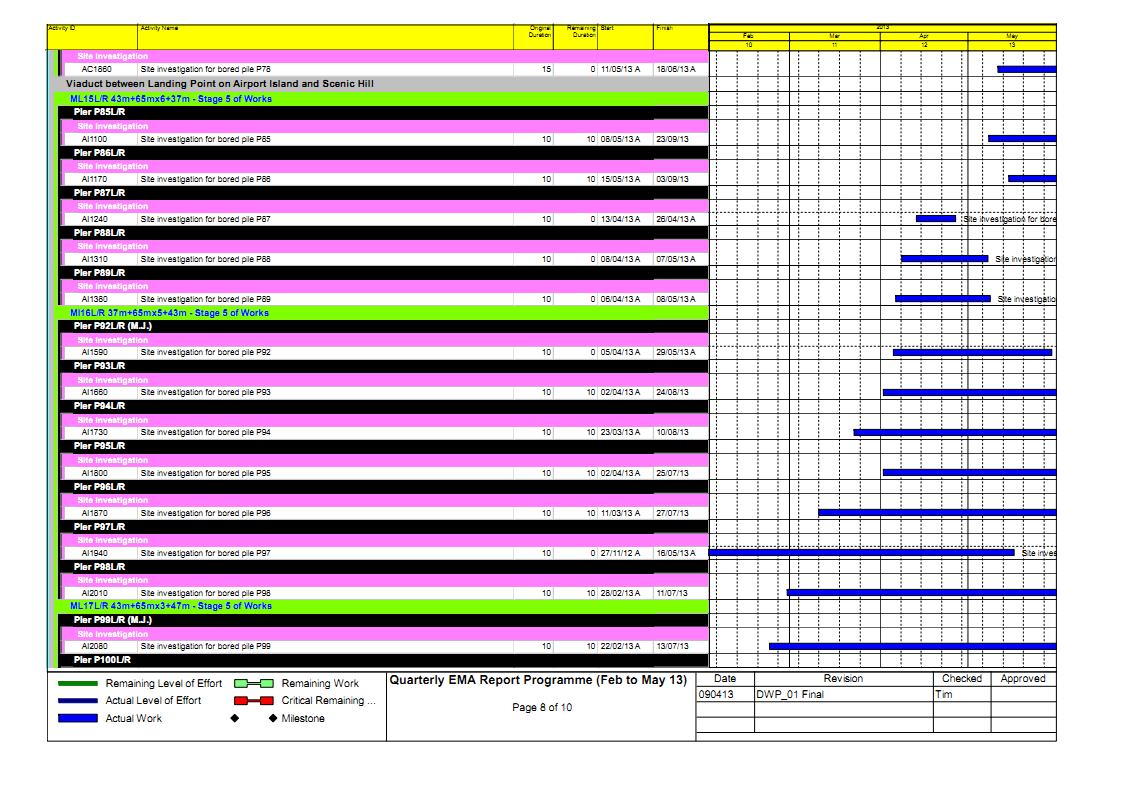This screenshot has width=1123, height=794.
Task: Click the Start column header
Action: pos(625,37)
